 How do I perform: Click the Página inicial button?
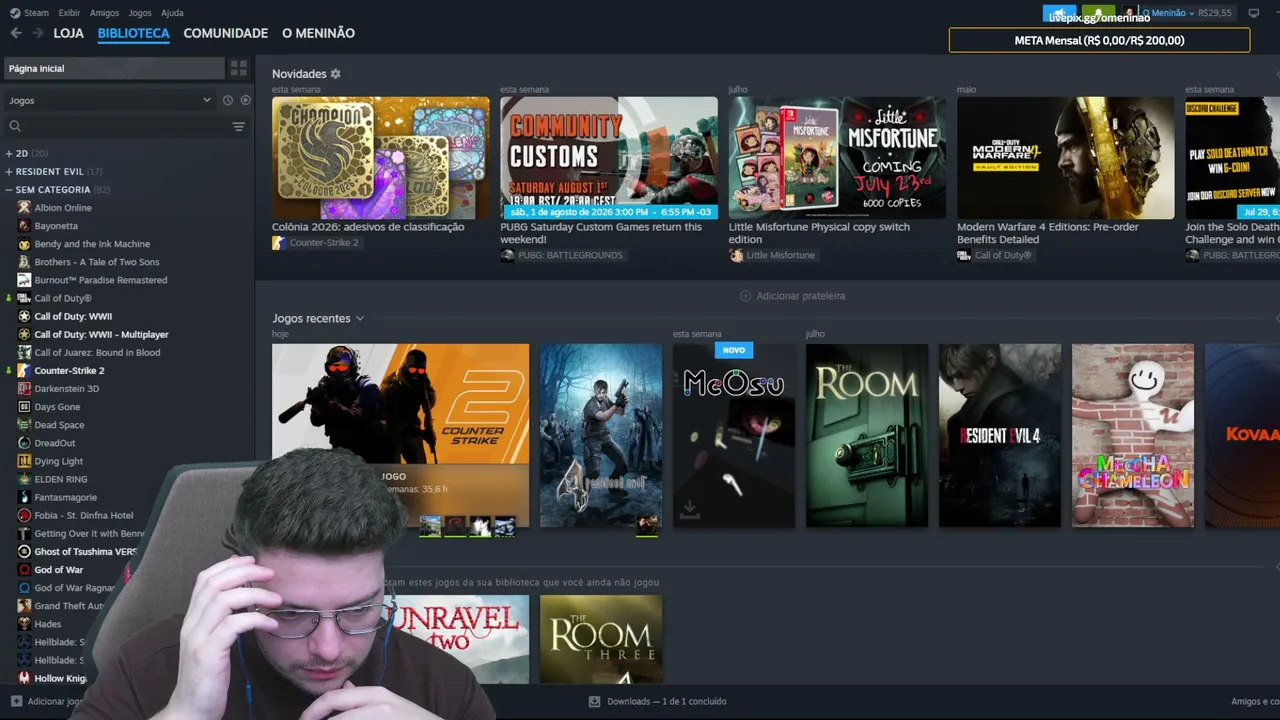tap(115, 68)
